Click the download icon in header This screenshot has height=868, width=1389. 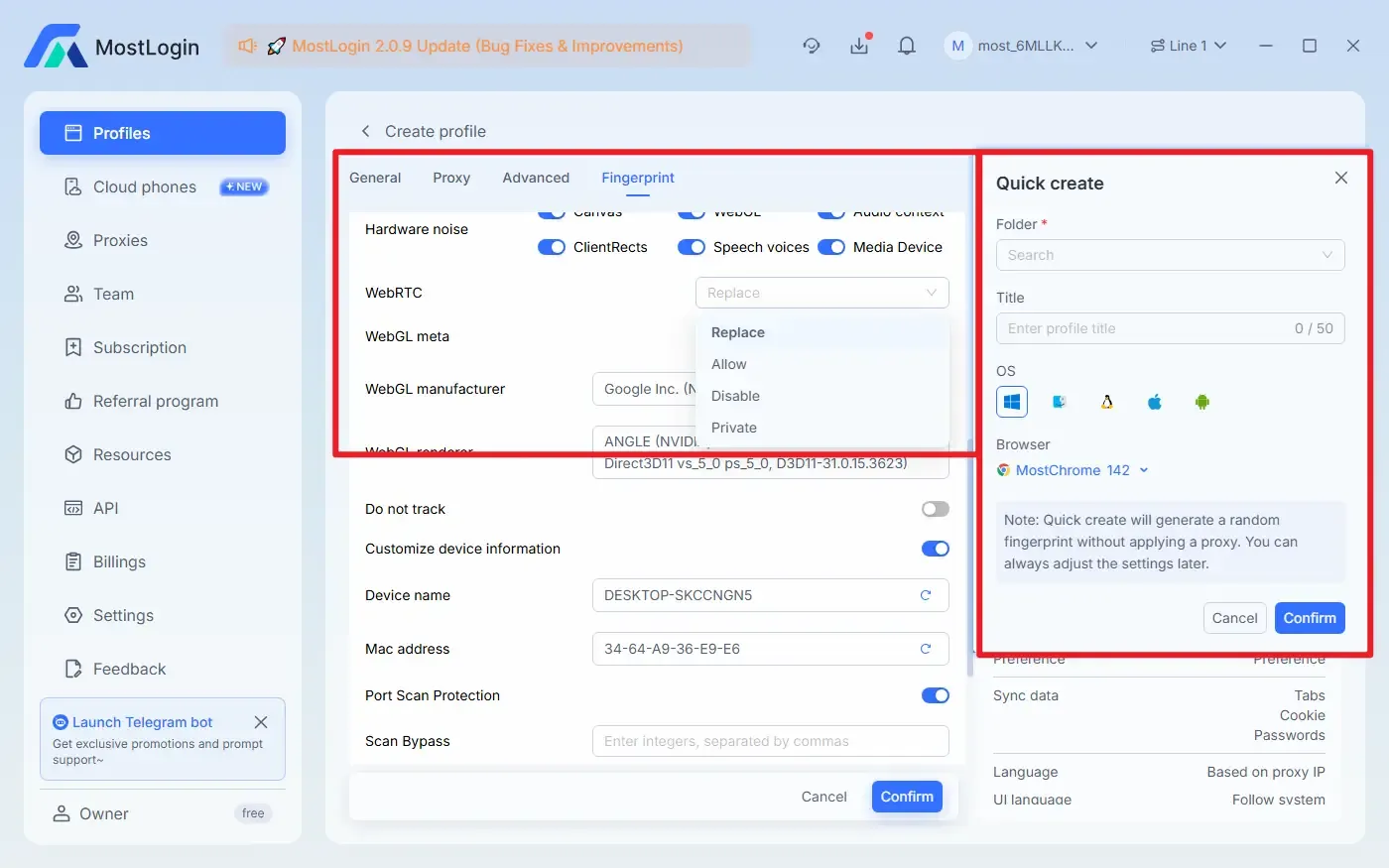click(859, 46)
